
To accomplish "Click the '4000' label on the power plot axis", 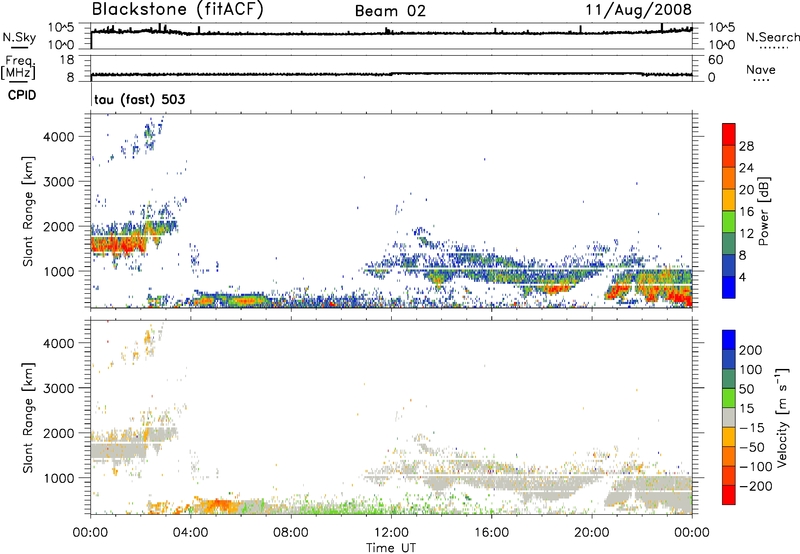I will (x=58, y=137).
